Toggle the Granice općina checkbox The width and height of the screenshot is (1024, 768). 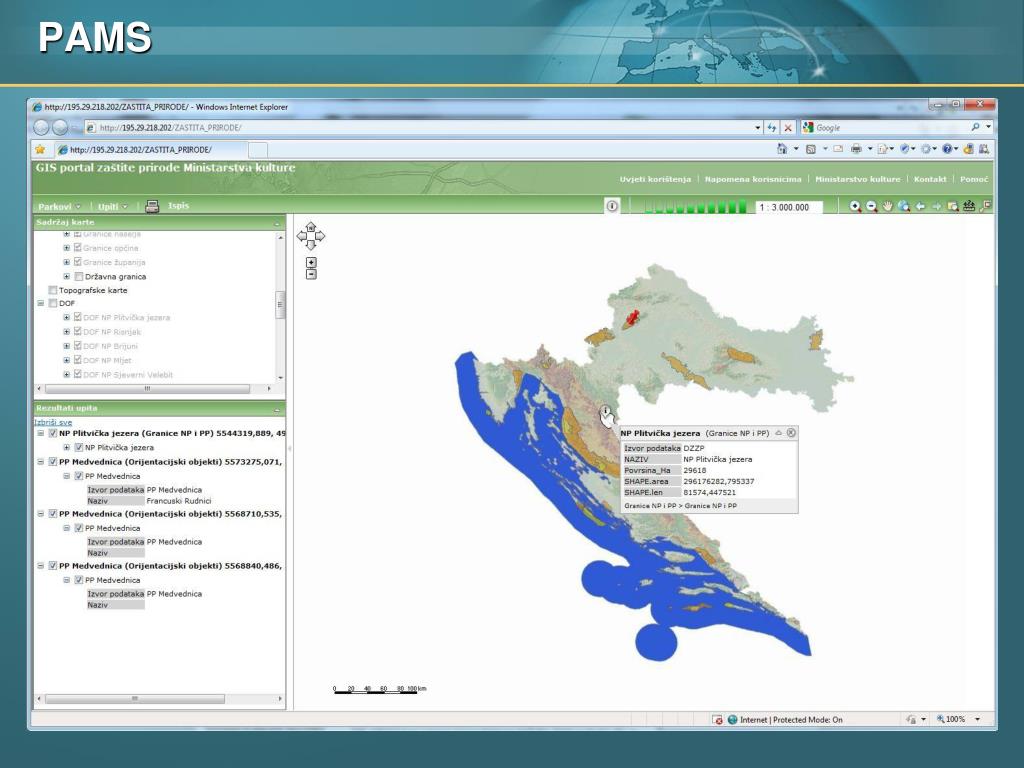(x=78, y=248)
